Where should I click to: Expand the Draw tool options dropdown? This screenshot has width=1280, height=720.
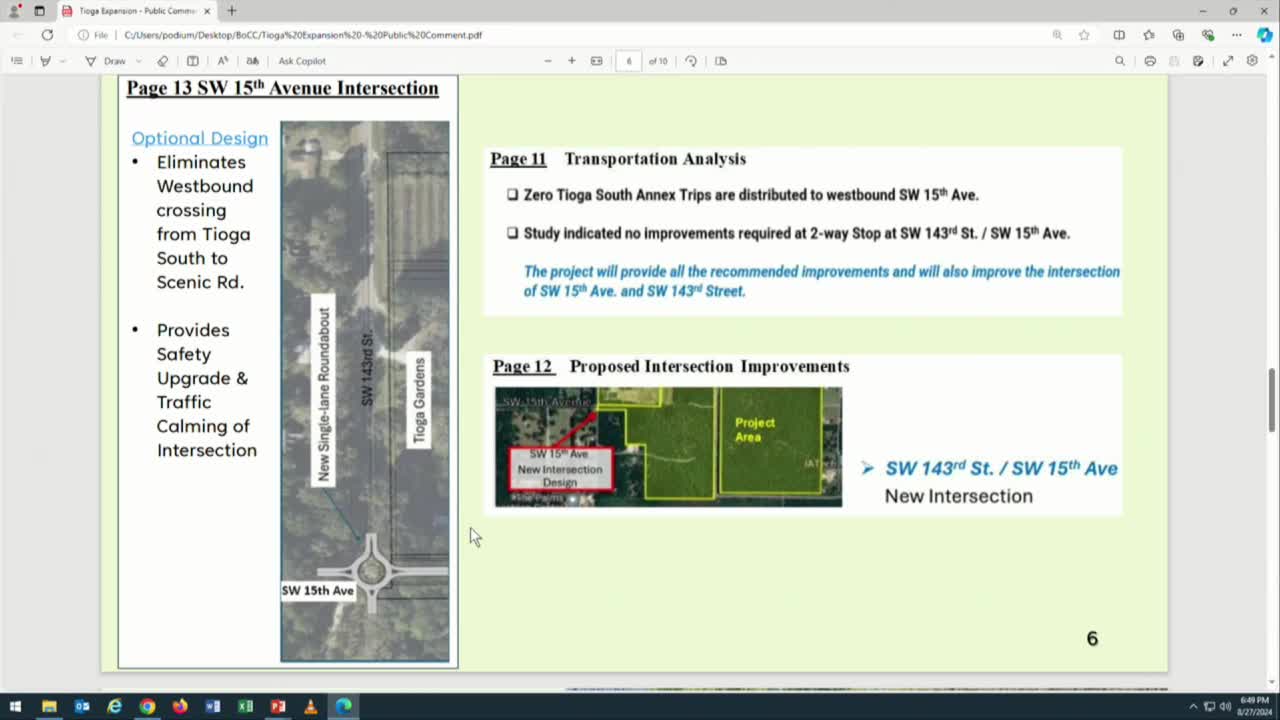(x=138, y=61)
